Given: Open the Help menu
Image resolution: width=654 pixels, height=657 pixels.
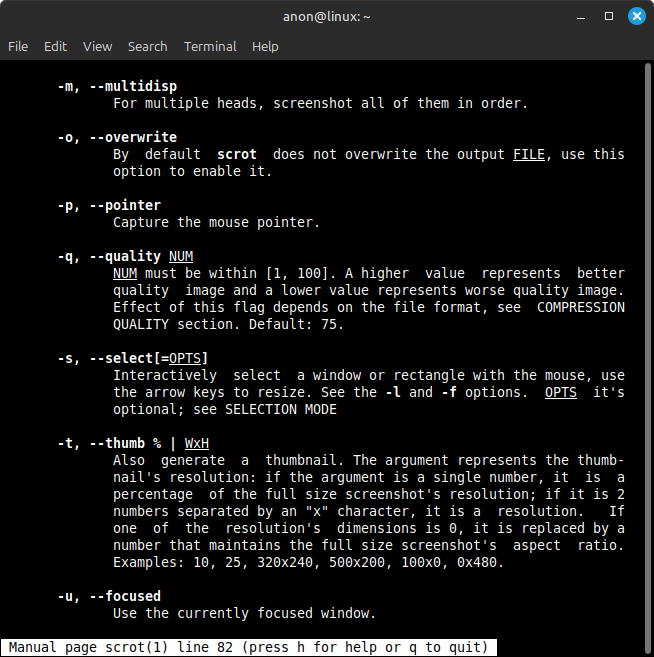Looking at the screenshot, I should [x=265, y=47].
